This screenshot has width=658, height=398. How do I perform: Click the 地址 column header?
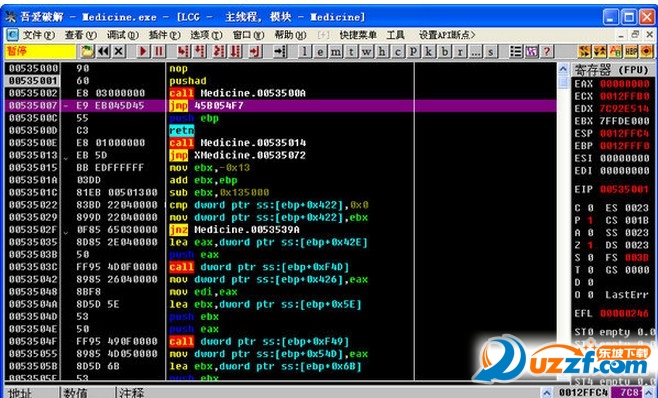click(32, 393)
